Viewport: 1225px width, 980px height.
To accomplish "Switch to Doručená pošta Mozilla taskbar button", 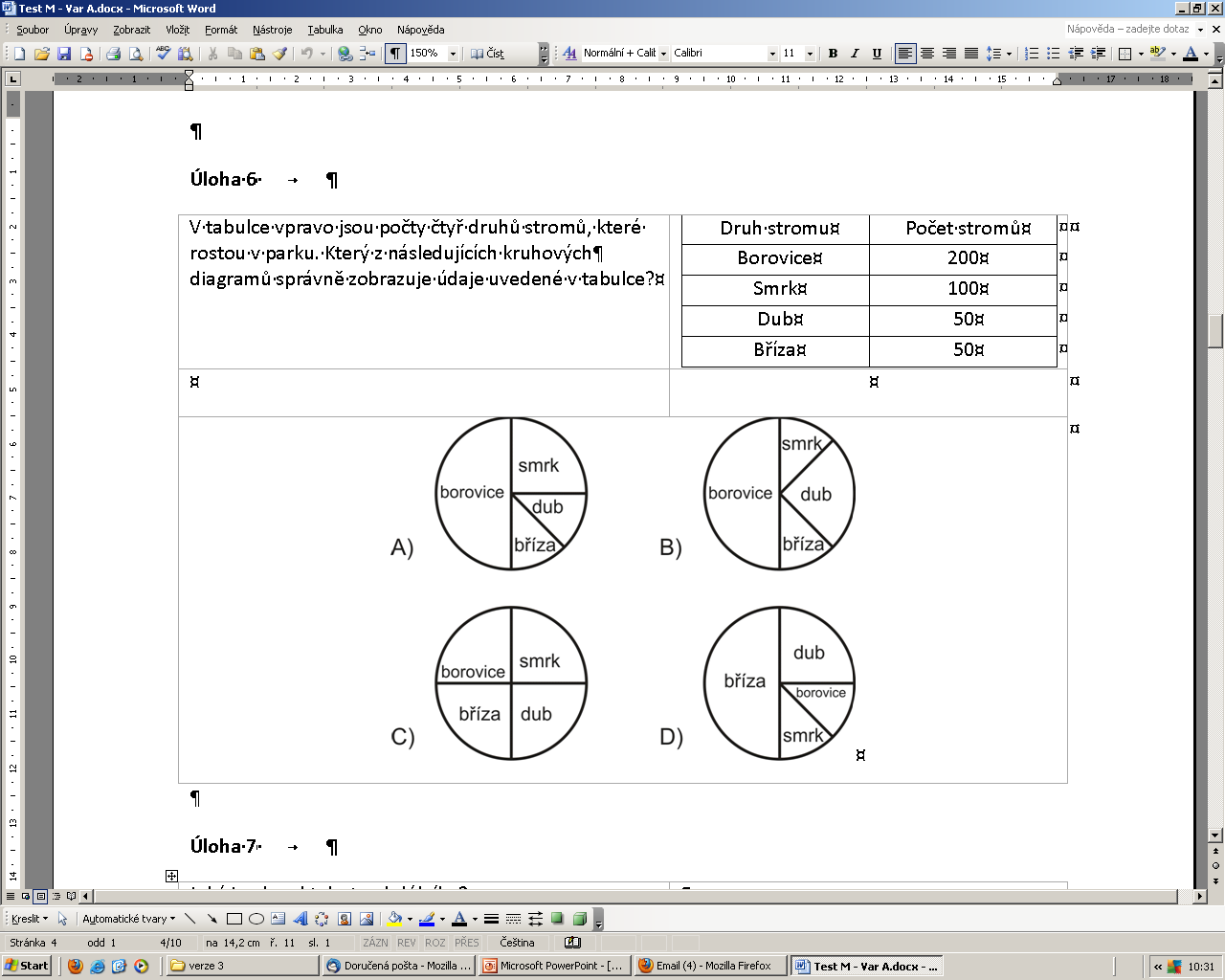I will click(x=398, y=966).
